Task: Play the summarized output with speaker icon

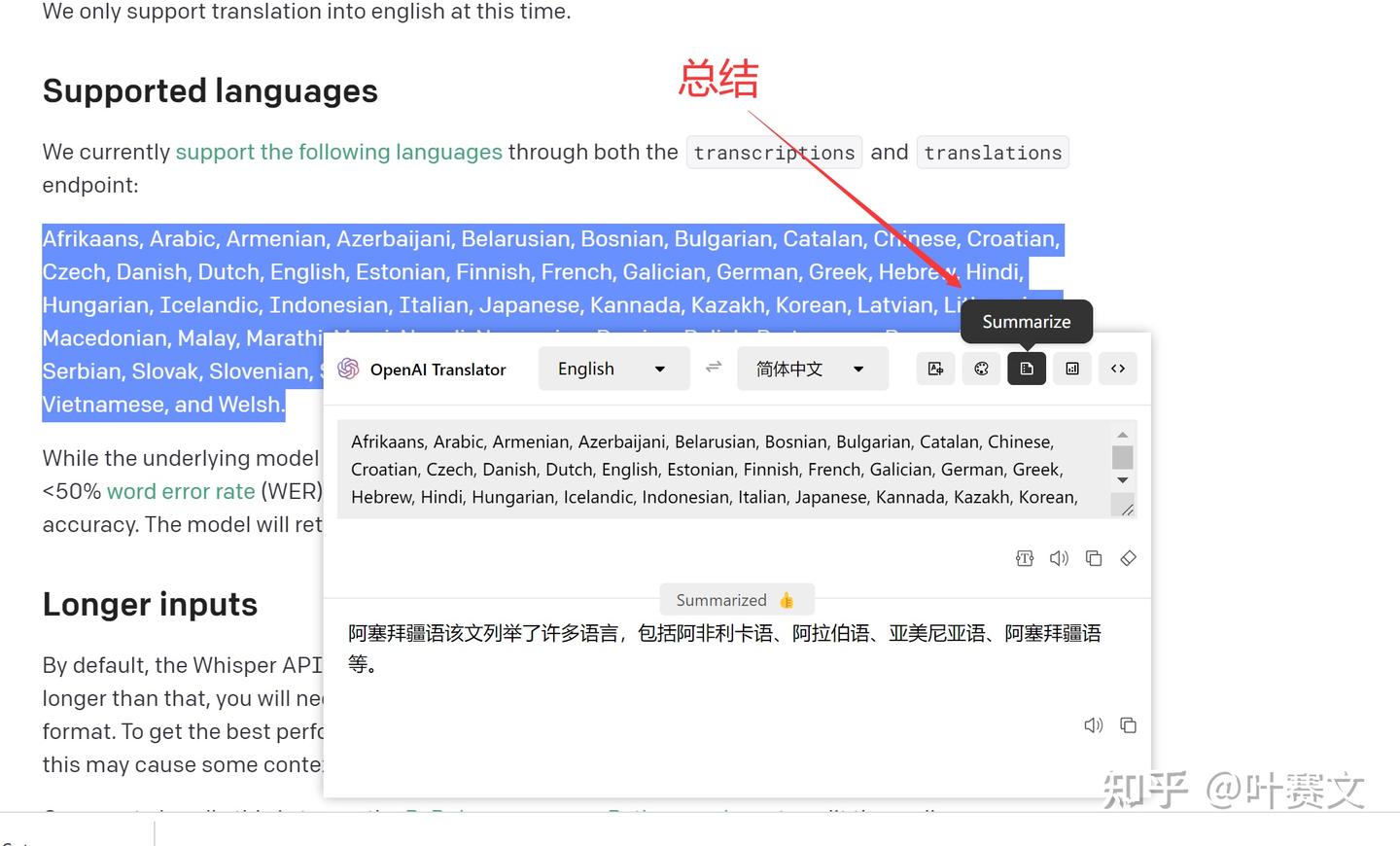Action: tap(1093, 724)
